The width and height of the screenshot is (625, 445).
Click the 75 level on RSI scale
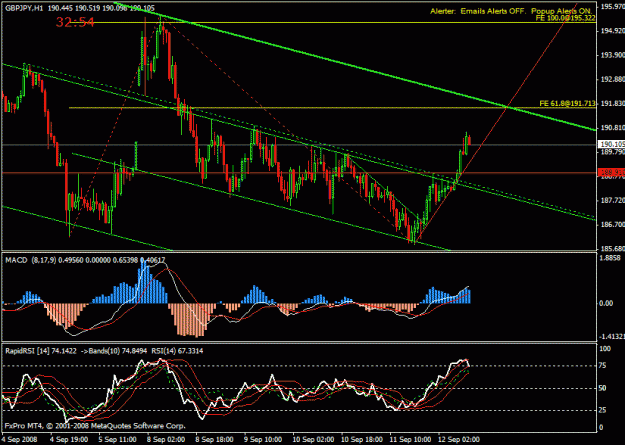click(x=605, y=366)
